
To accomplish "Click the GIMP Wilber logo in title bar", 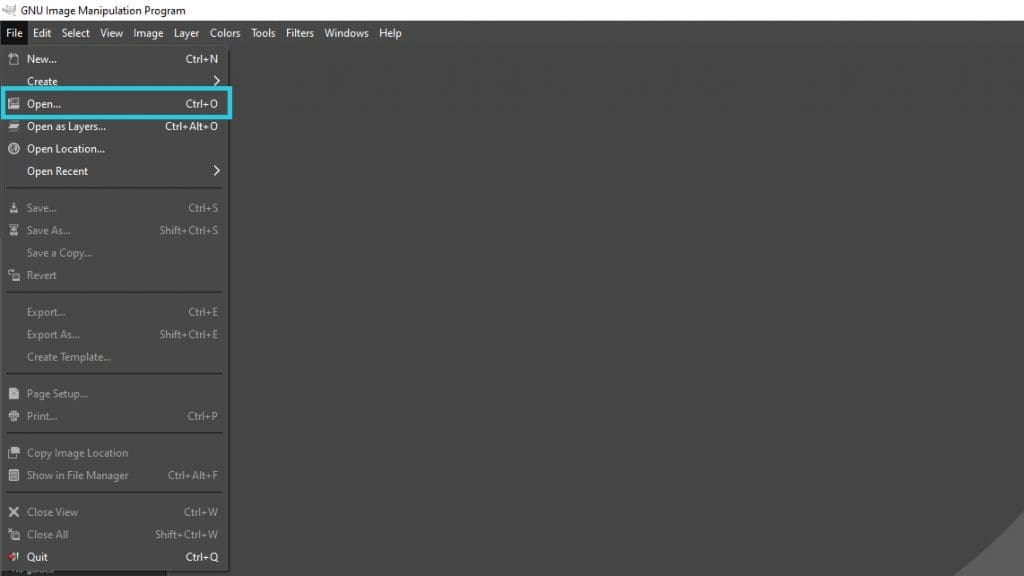I will click(x=9, y=10).
